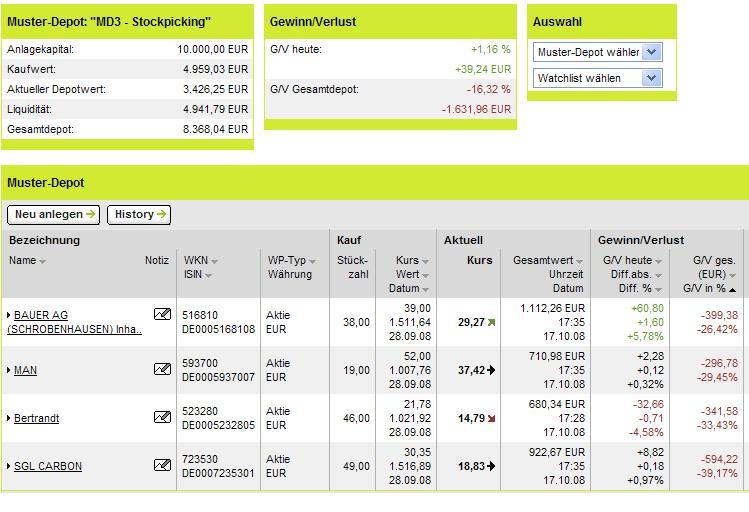Open the Muster-Depot wählen dropdown
The height and width of the screenshot is (512, 749).
pos(651,52)
